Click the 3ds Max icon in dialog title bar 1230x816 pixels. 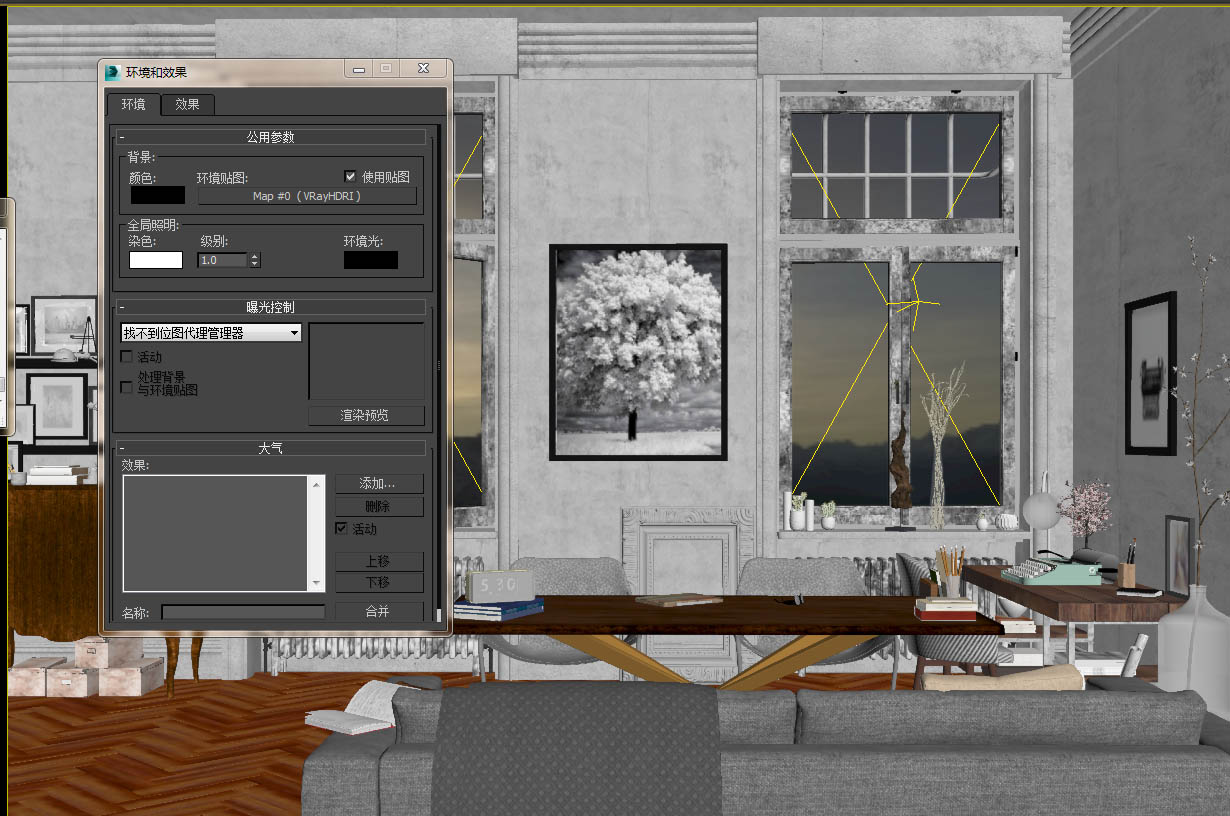coord(113,71)
